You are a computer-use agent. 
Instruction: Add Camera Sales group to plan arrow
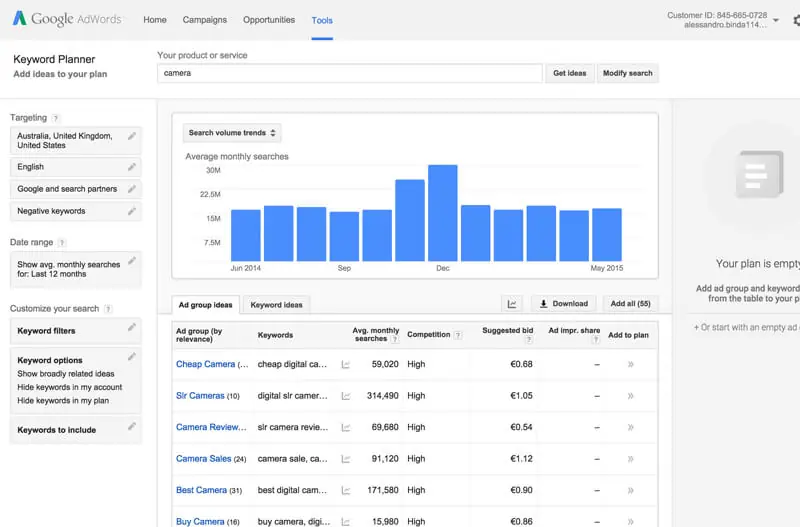pos(631,459)
